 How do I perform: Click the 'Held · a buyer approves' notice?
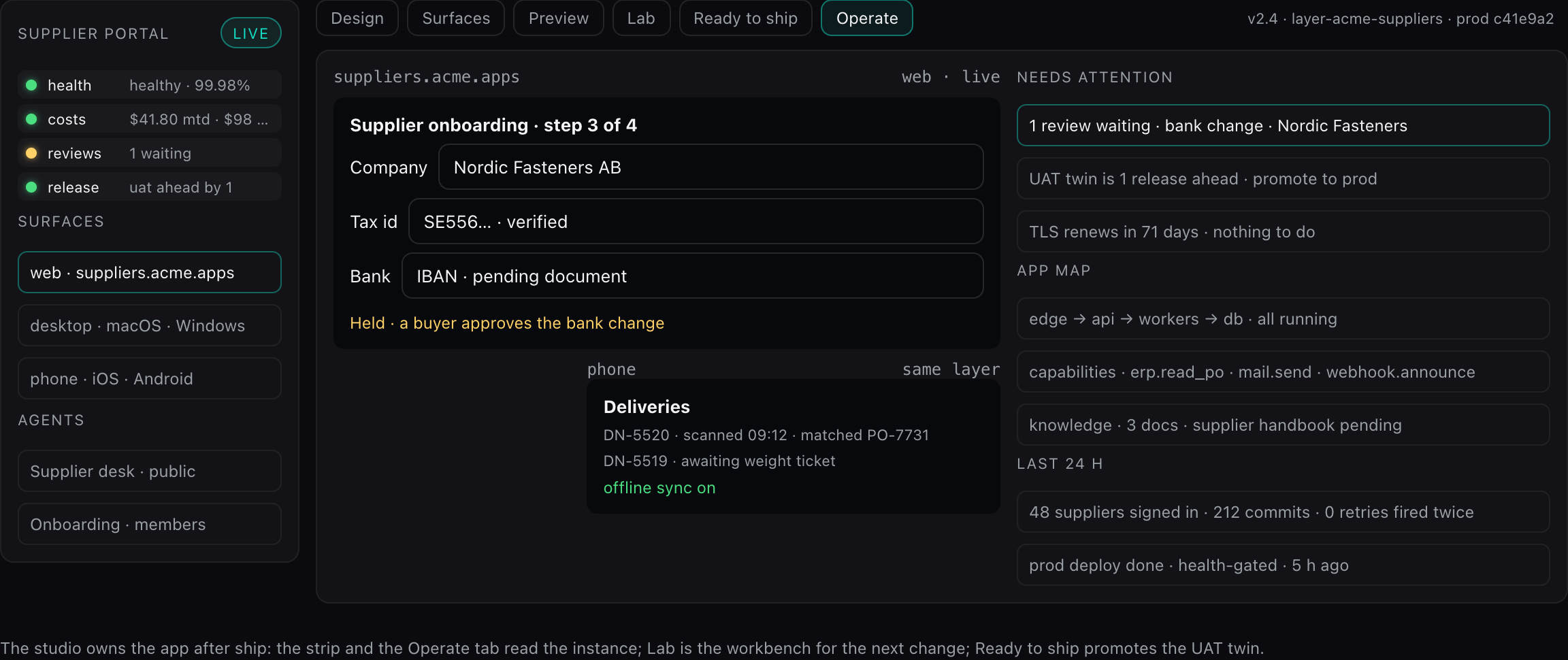(507, 323)
